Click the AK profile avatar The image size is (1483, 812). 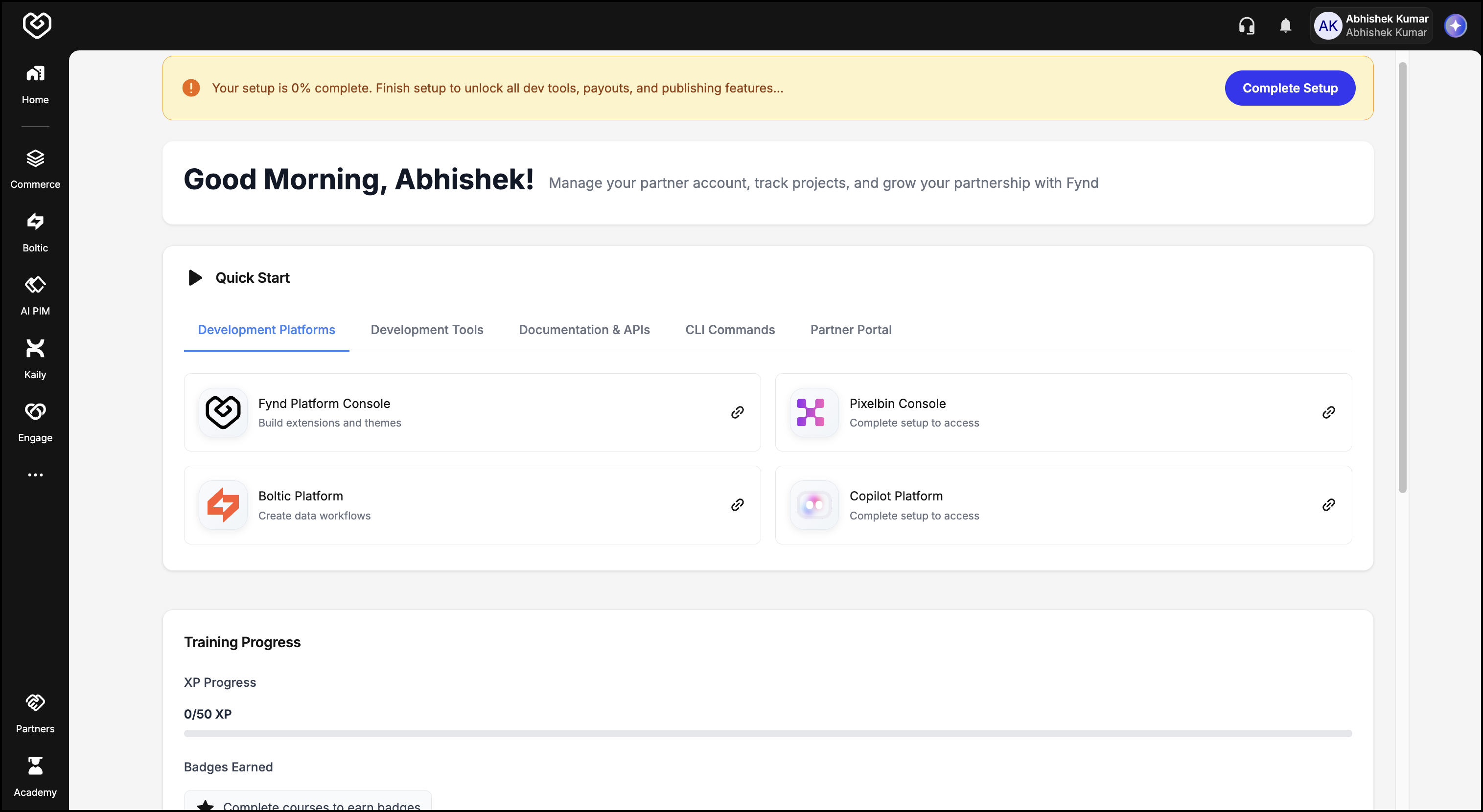(1328, 26)
